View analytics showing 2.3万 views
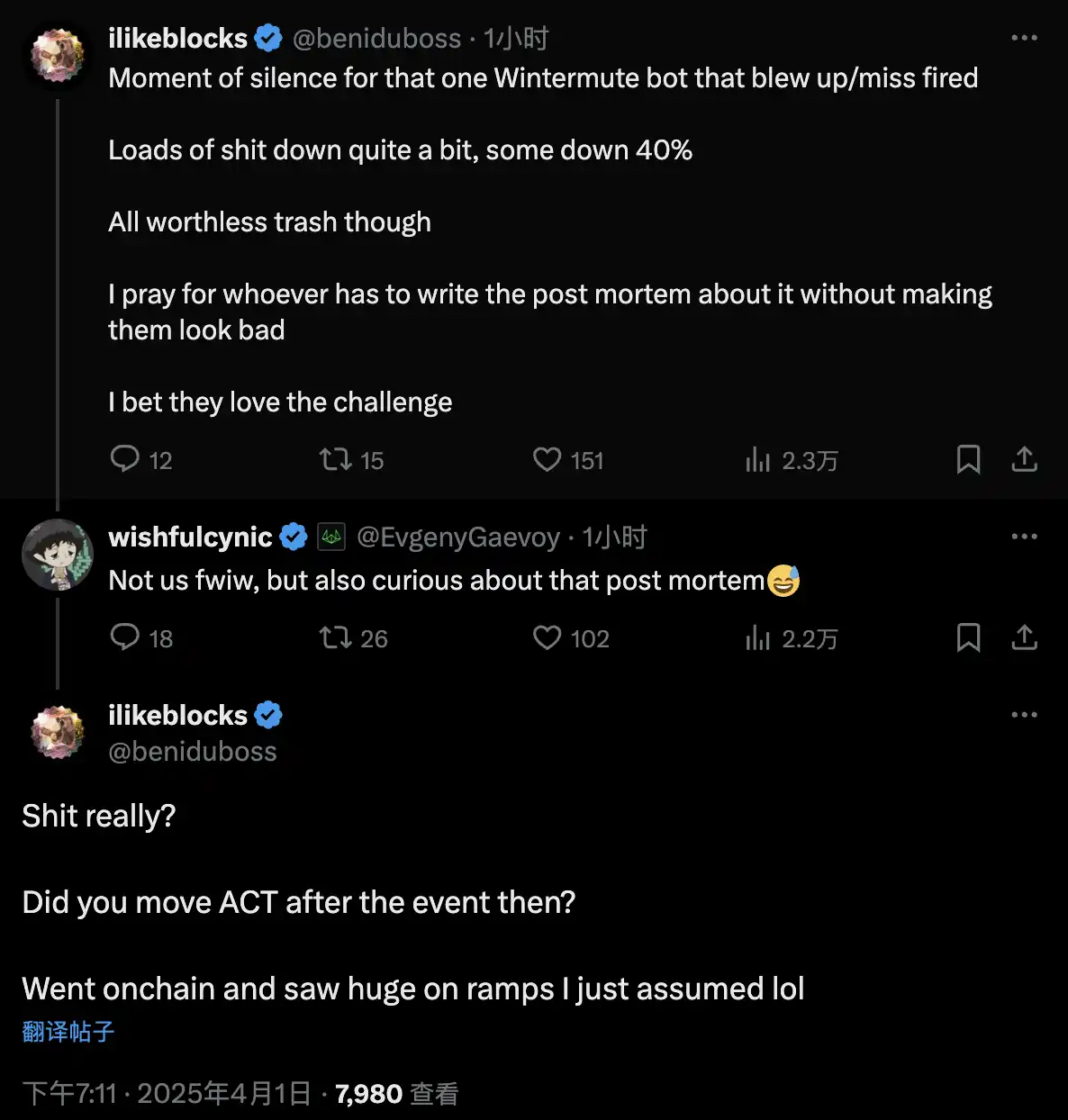The image size is (1068, 1120). point(758,460)
